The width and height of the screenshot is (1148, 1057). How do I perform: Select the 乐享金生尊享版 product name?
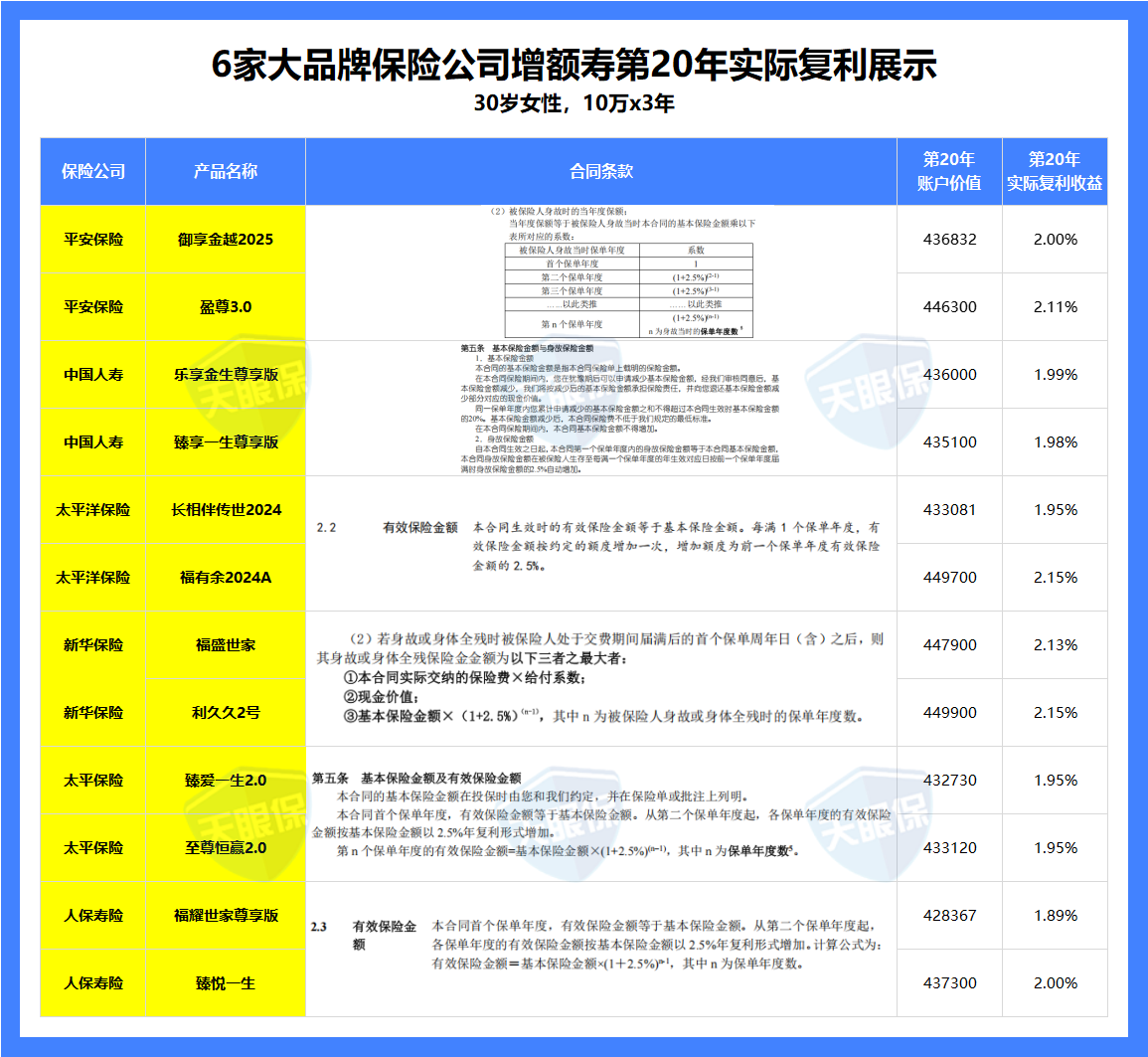coord(225,374)
